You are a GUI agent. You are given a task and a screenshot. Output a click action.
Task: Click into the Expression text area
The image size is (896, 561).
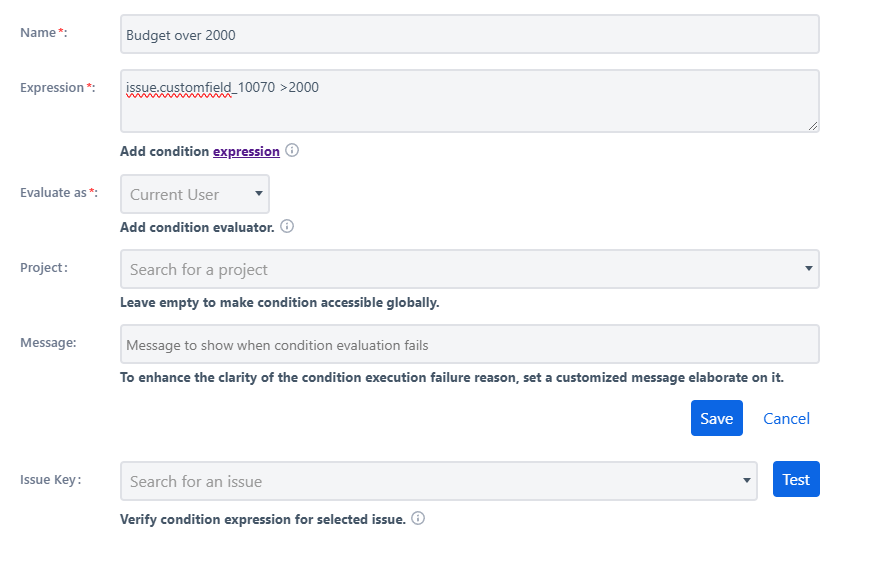tap(470, 101)
